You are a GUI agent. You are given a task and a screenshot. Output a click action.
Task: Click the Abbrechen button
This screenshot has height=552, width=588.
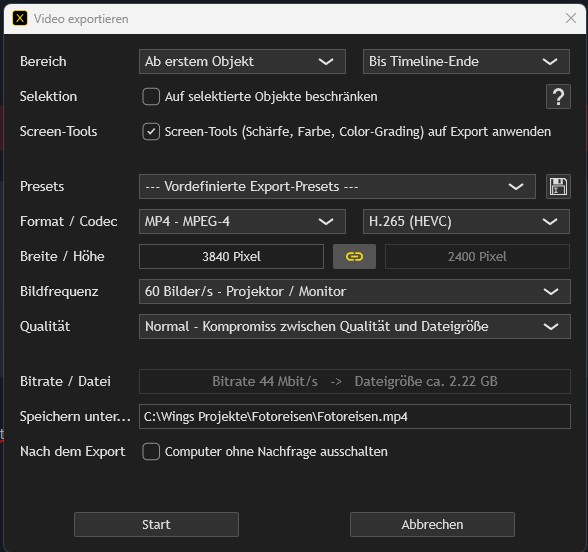click(432, 525)
